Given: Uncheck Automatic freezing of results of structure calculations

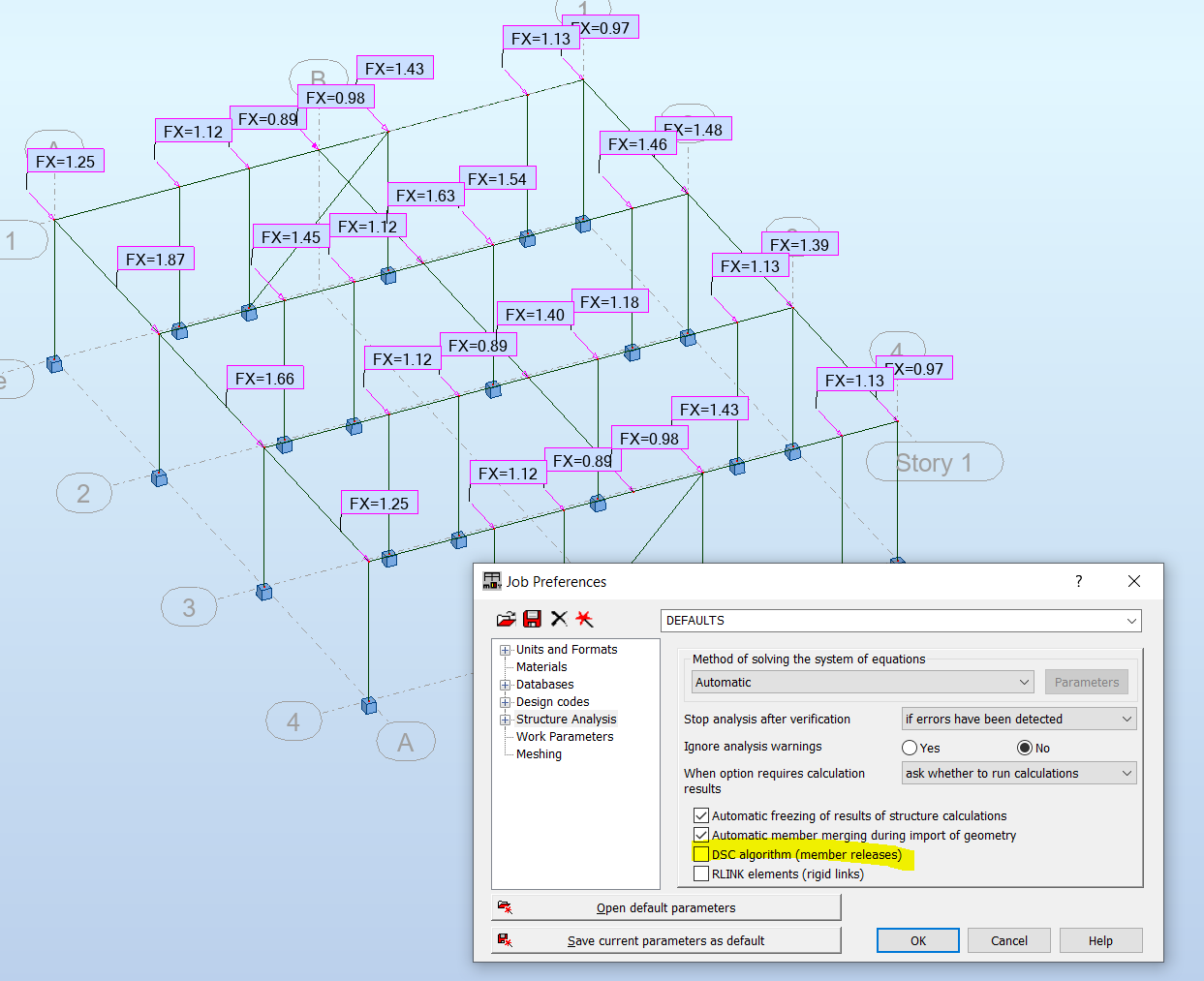Looking at the screenshot, I should tap(701, 815).
